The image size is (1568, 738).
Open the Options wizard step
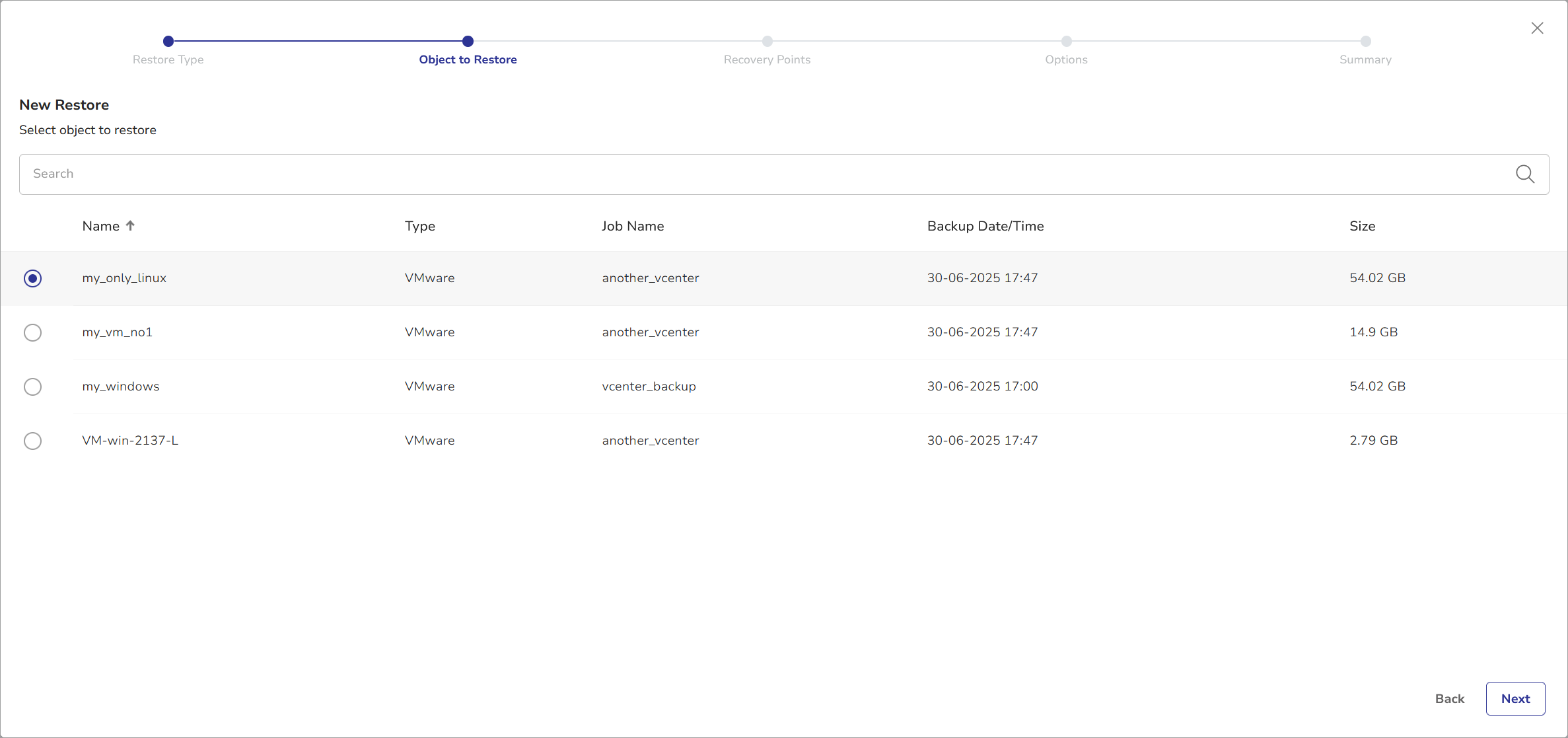pyautogui.click(x=1066, y=42)
